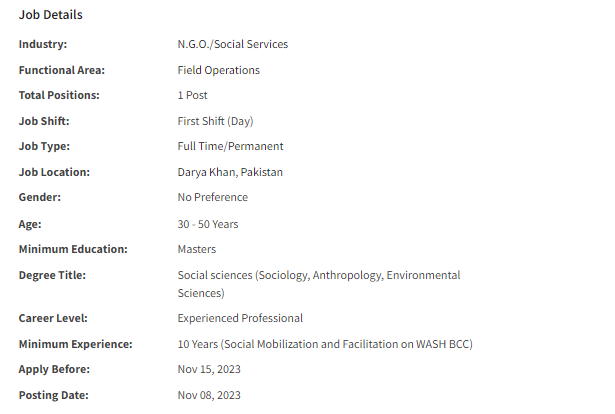Screen dimensions: 615x414
Task: Click the 1 Post total positions value
Action: click(x=192, y=95)
